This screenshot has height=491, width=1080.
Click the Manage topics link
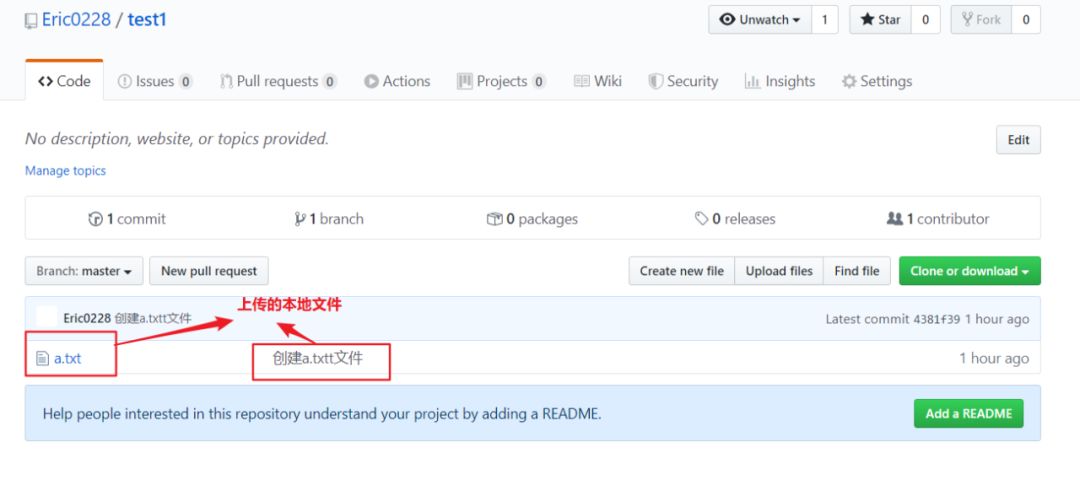click(65, 170)
